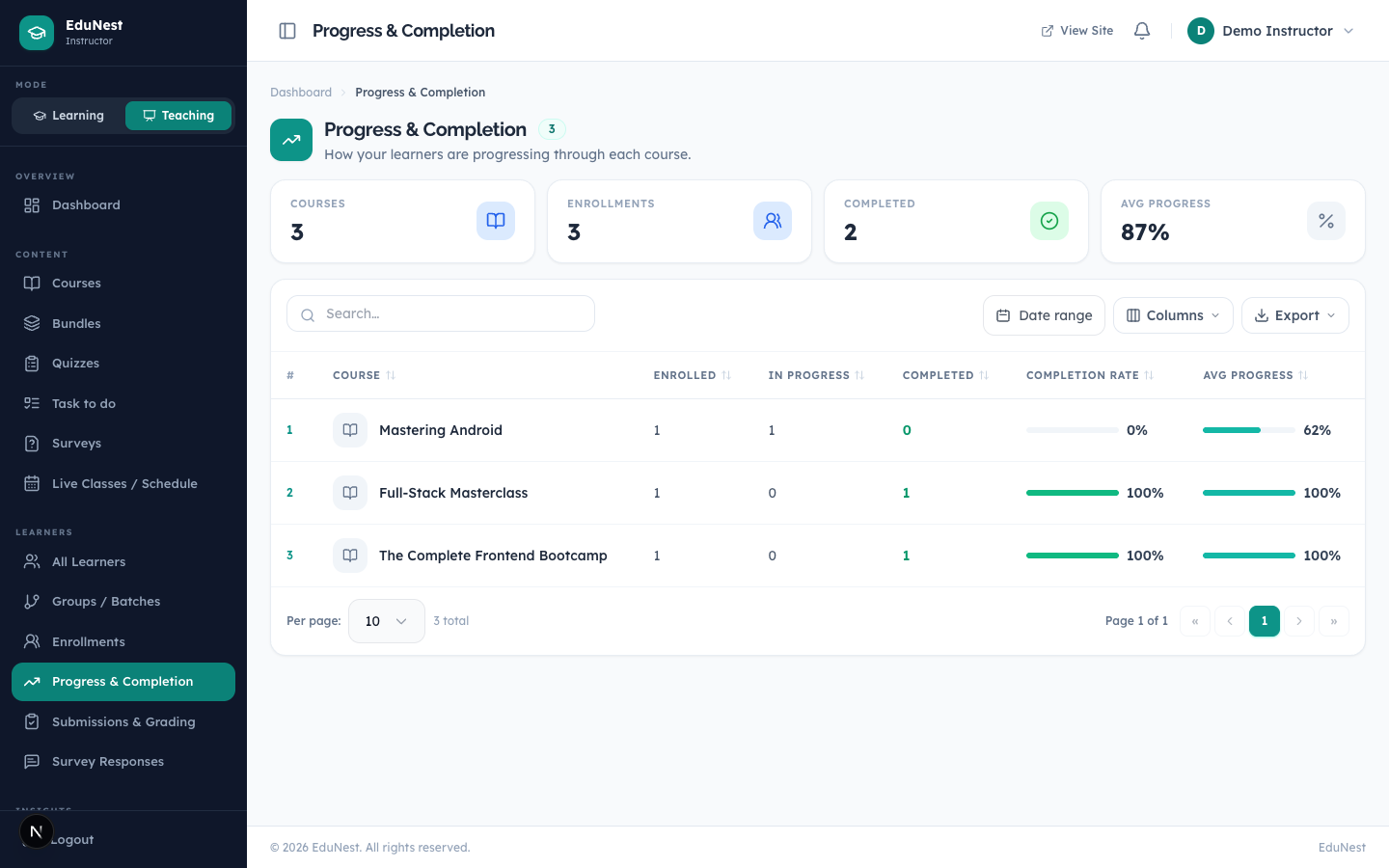
Task: Click the 87% average progress value
Action: pos(1145,232)
